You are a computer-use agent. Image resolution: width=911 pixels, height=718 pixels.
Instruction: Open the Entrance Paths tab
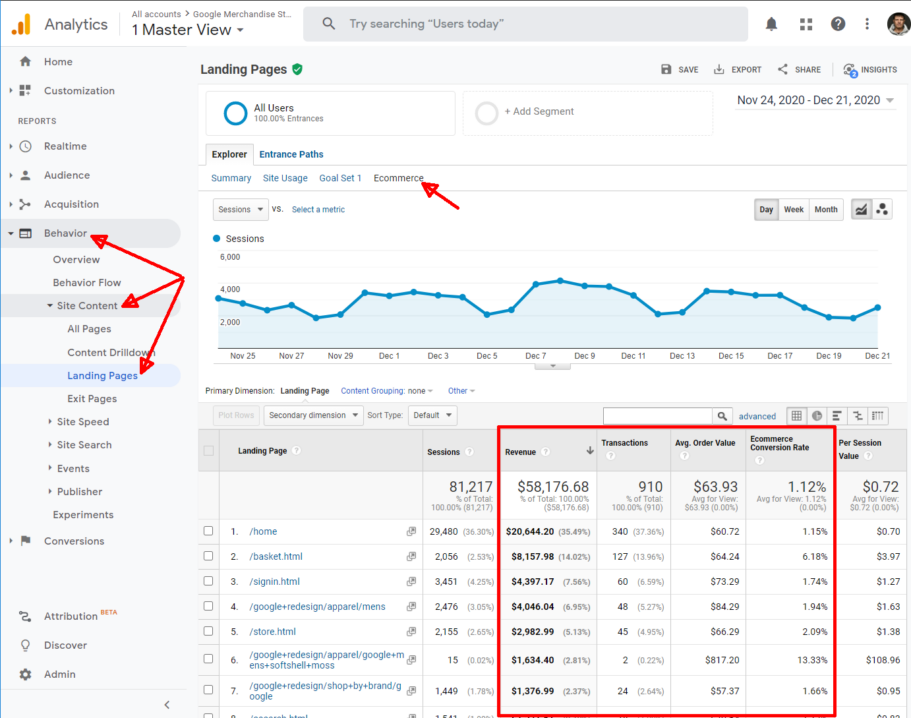[291, 154]
